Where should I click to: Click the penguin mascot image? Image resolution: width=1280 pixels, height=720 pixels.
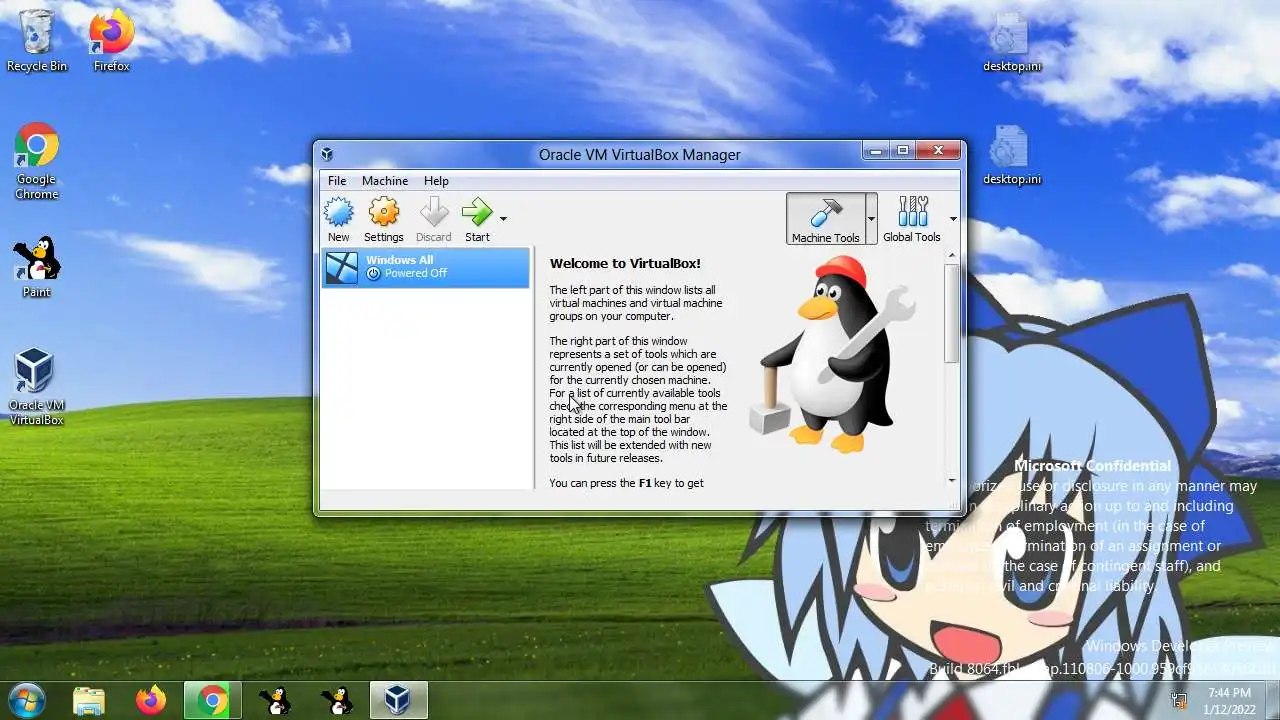pos(832,355)
